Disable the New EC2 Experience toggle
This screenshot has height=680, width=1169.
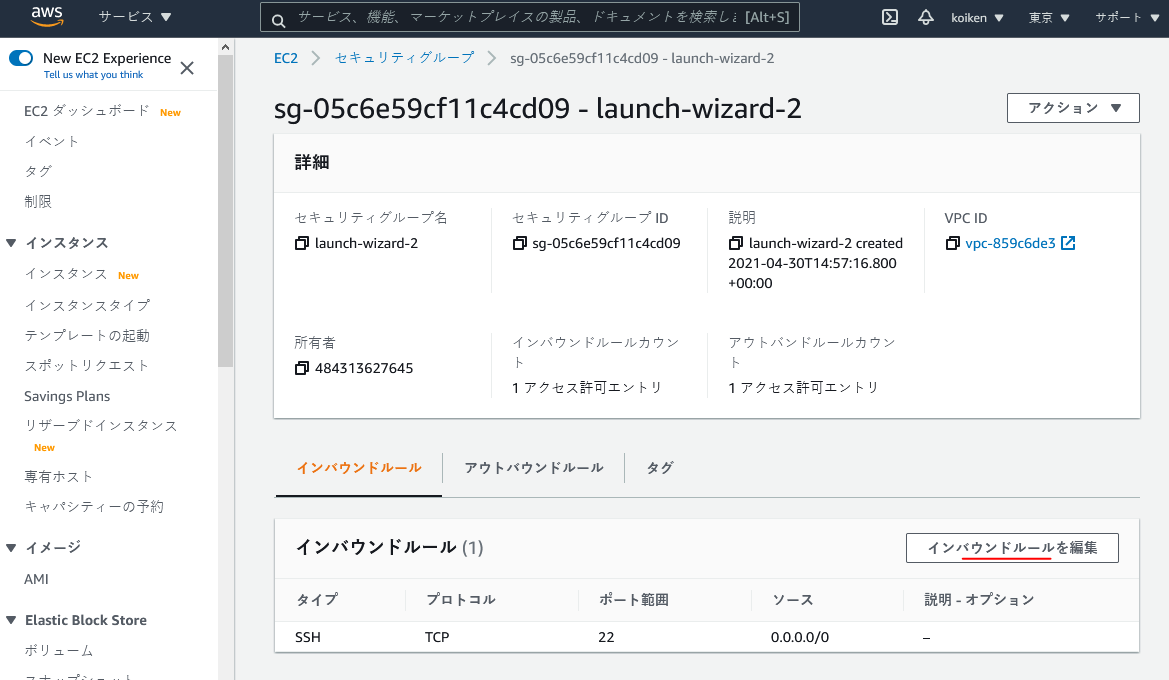tap(22, 58)
